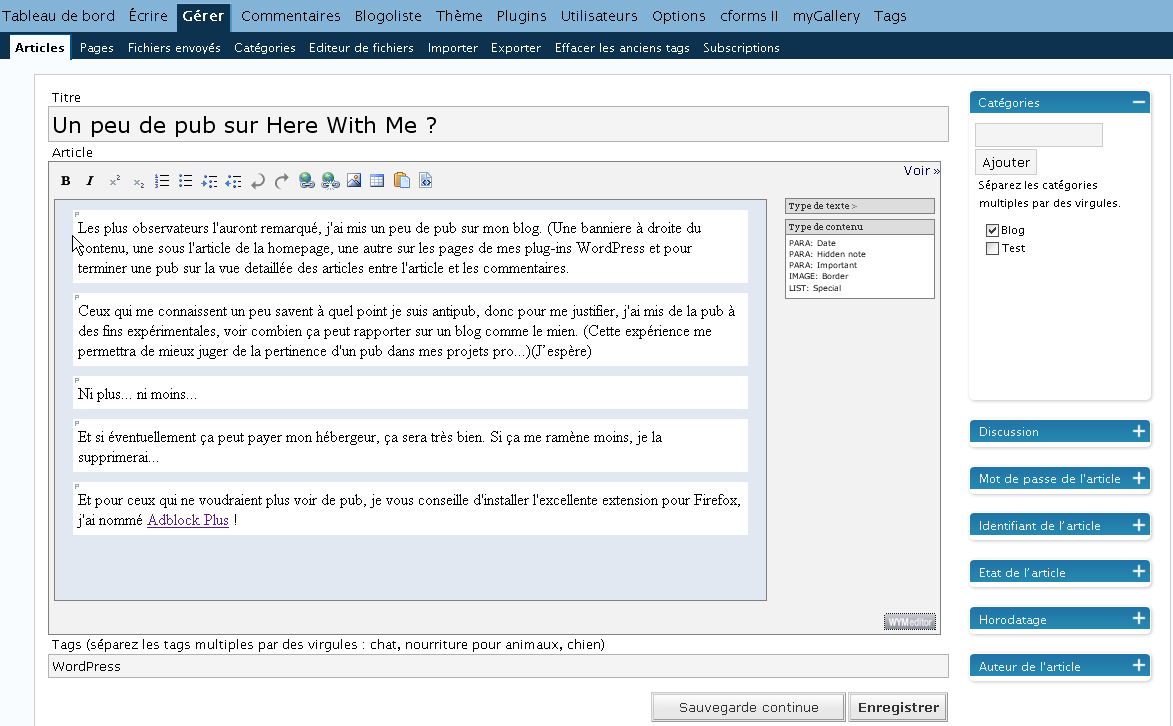Open the Commentaires menu
This screenshot has width=1173, height=726.
(290, 16)
